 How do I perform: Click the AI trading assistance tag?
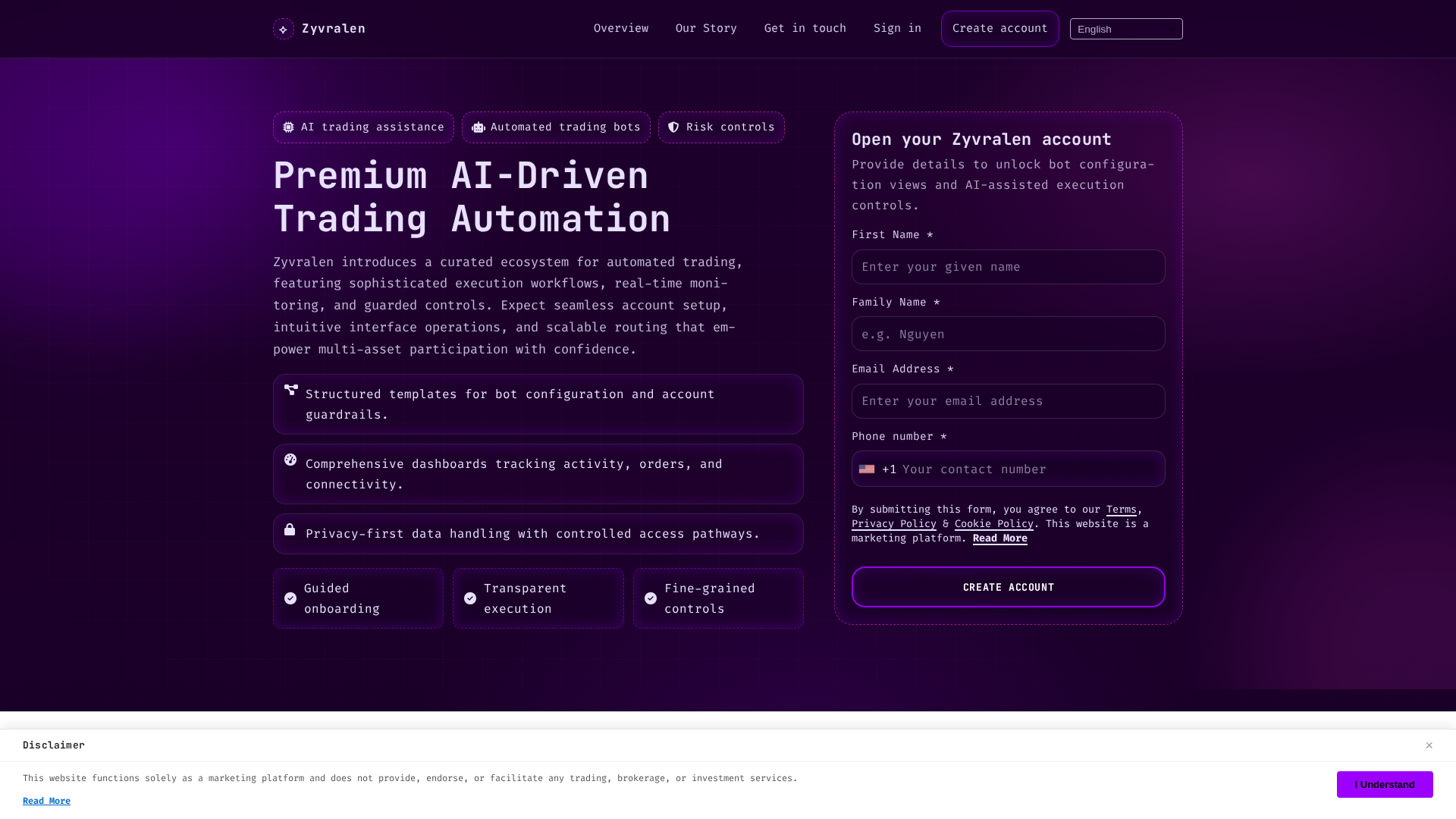point(363,127)
